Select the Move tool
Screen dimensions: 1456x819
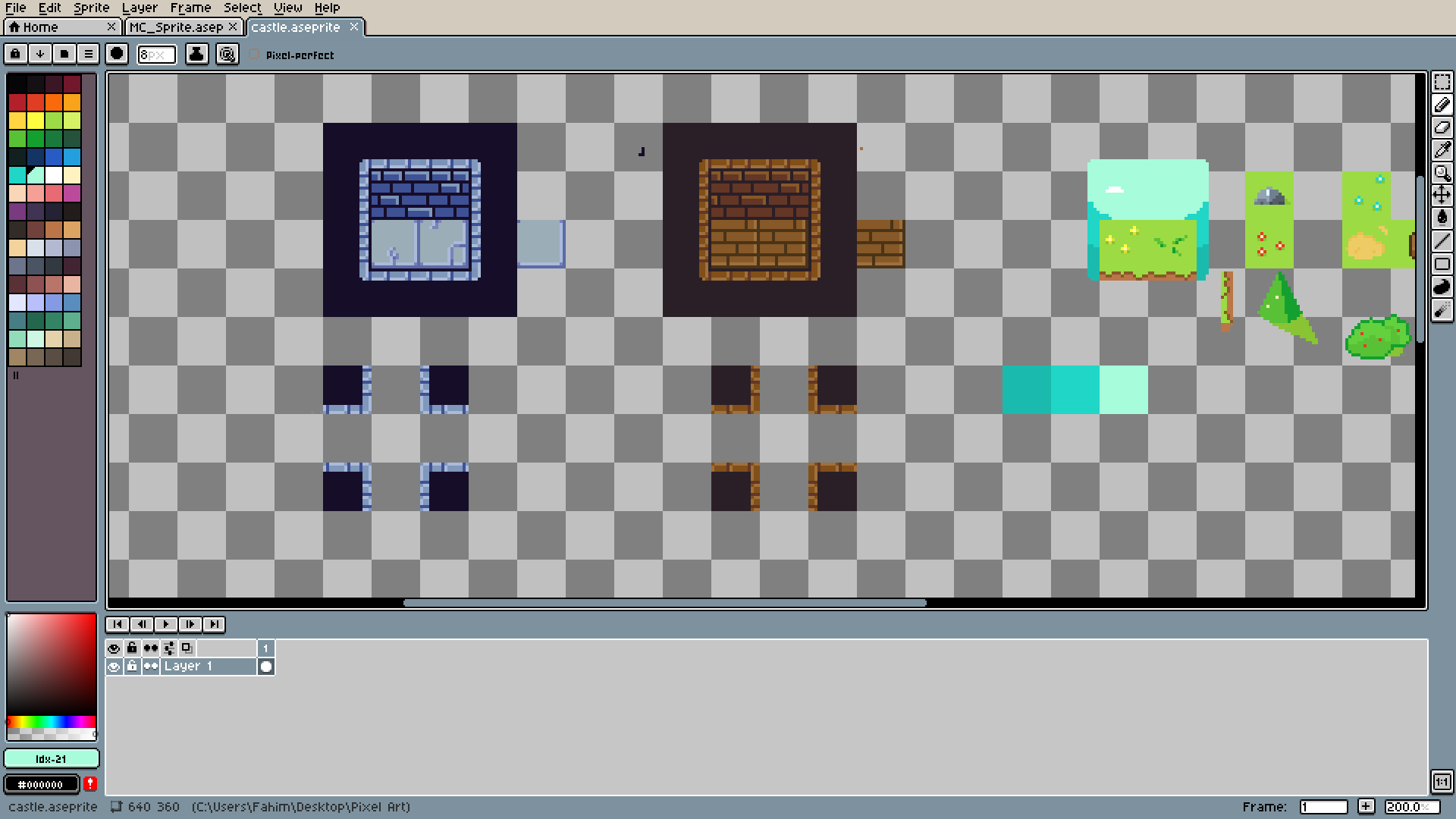(1442, 196)
